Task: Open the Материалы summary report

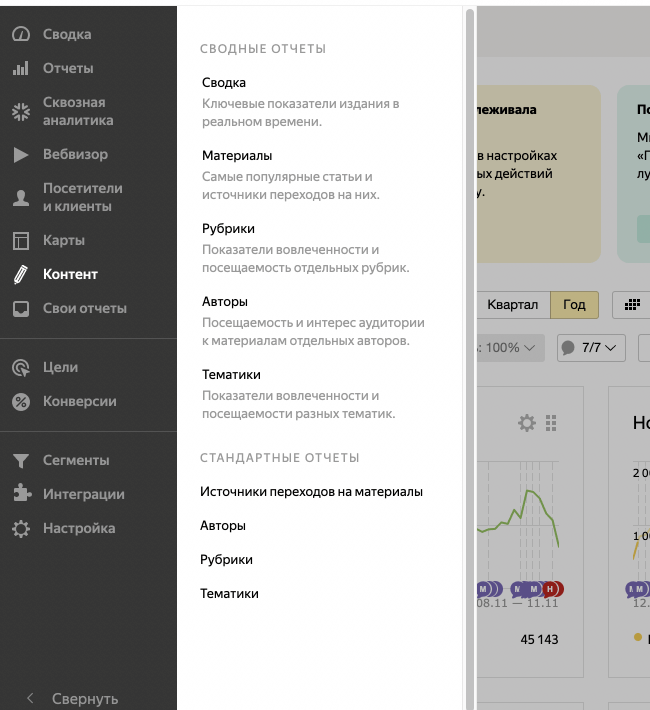Action: [x=237, y=155]
